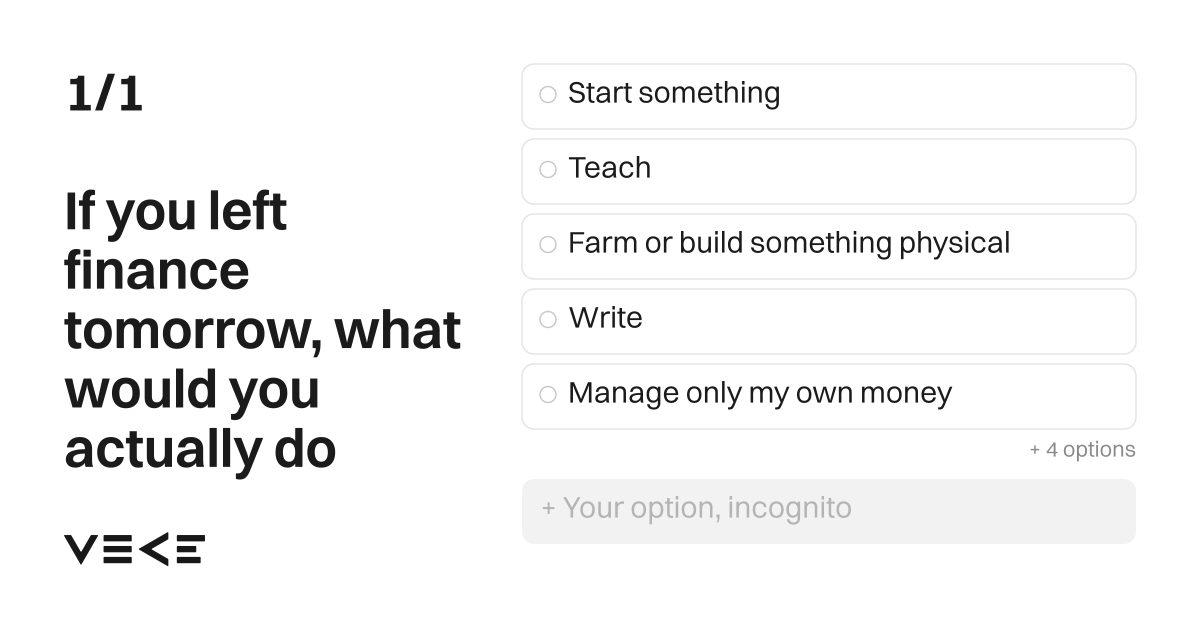Select 'Manage only my own money' radio circle
Image resolution: width=1200 pixels, height=630 pixels.
tap(548, 395)
